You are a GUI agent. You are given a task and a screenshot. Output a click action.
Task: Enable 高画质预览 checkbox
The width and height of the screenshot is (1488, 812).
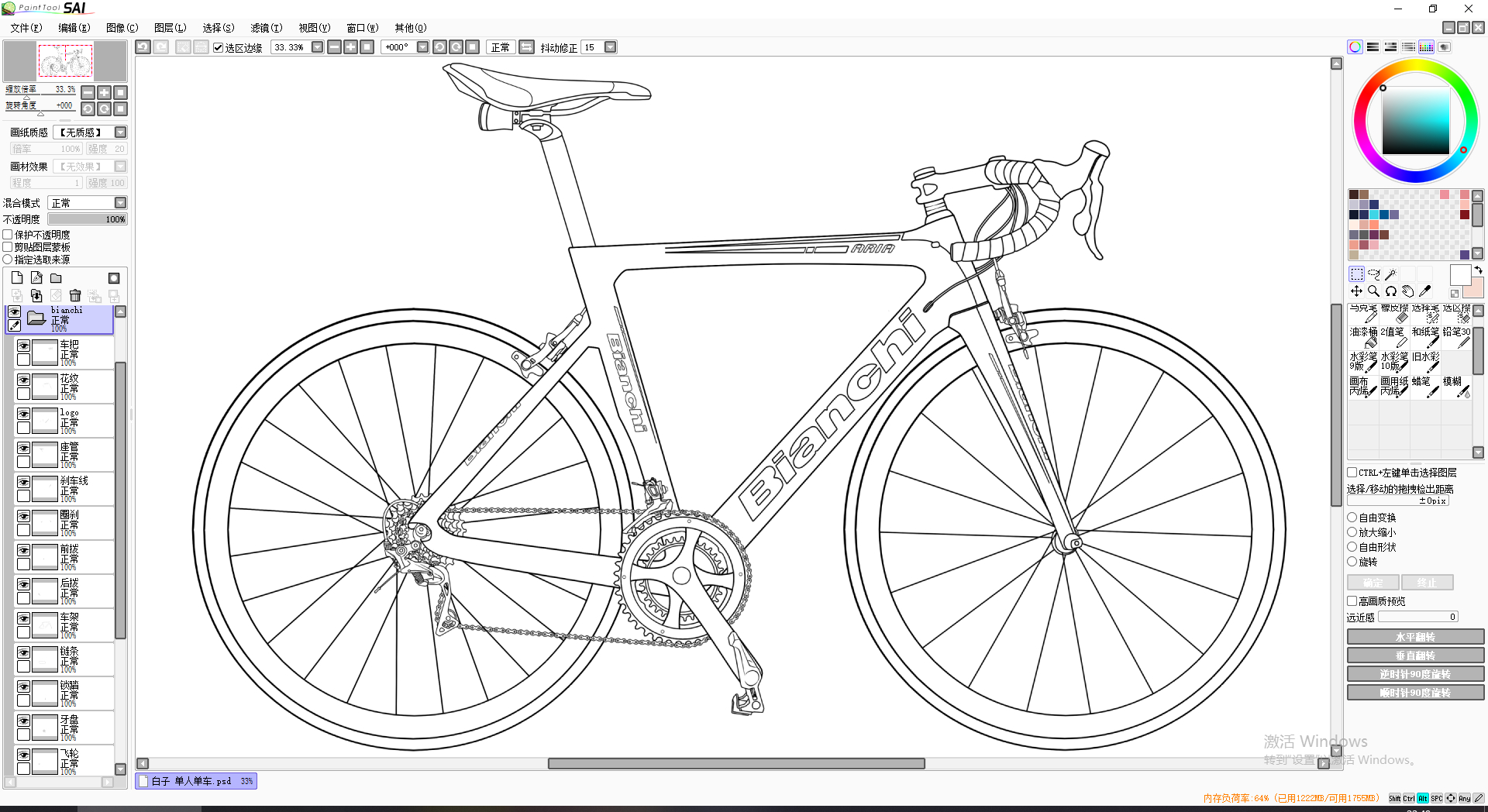(x=1352, y=600)
